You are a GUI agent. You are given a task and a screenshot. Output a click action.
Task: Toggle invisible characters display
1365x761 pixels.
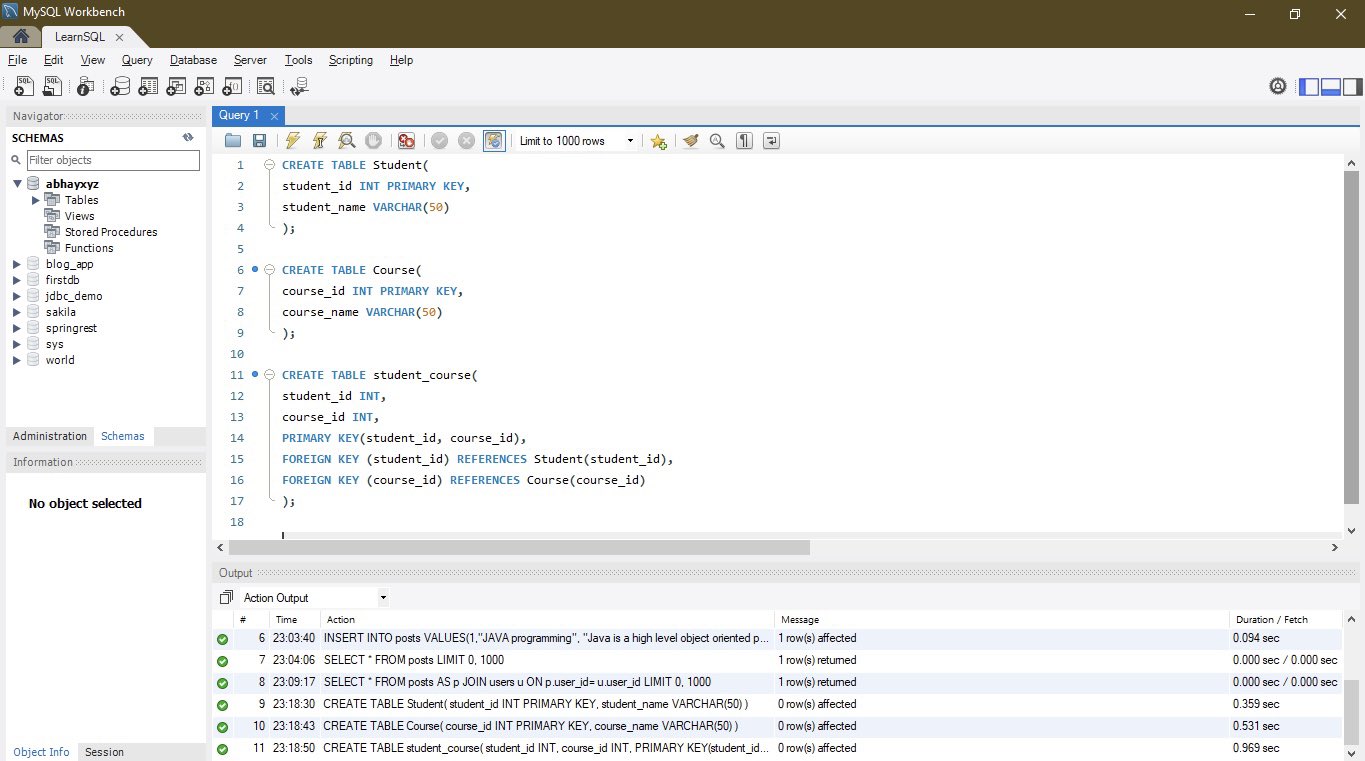(744, 141)
